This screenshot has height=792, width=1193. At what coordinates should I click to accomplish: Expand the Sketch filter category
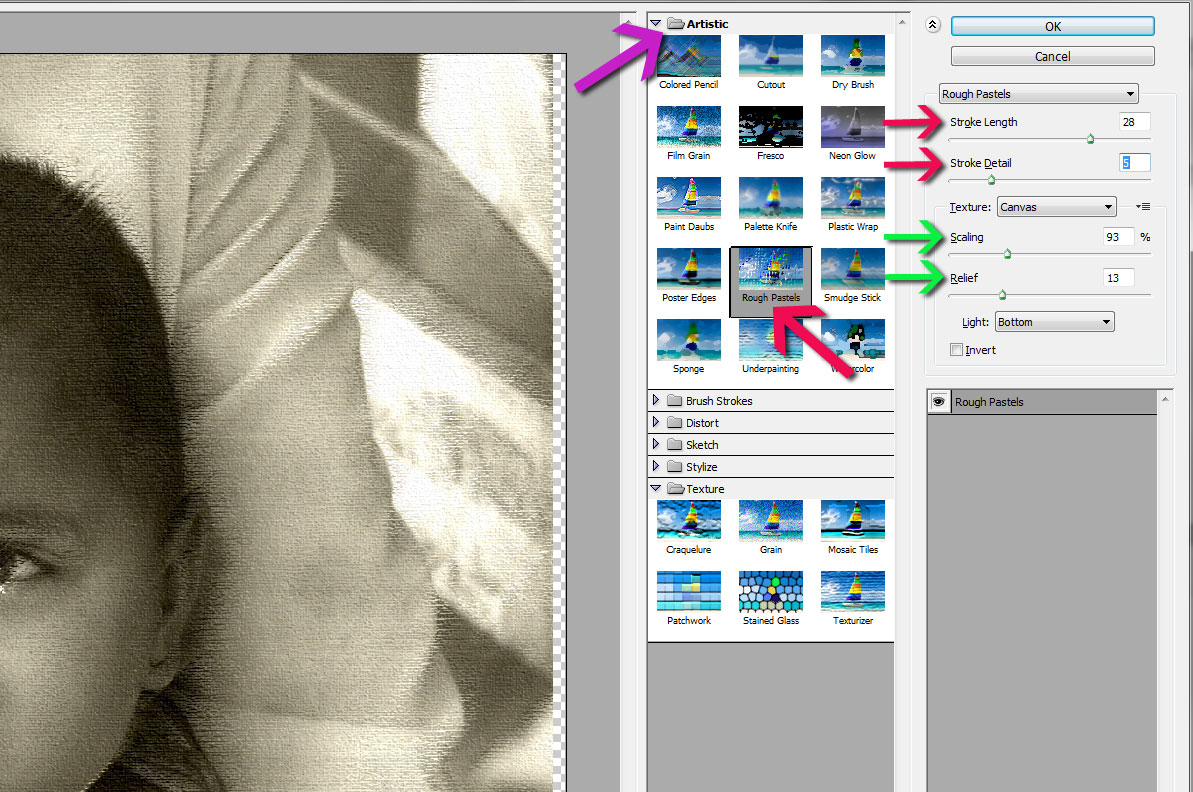656,445
